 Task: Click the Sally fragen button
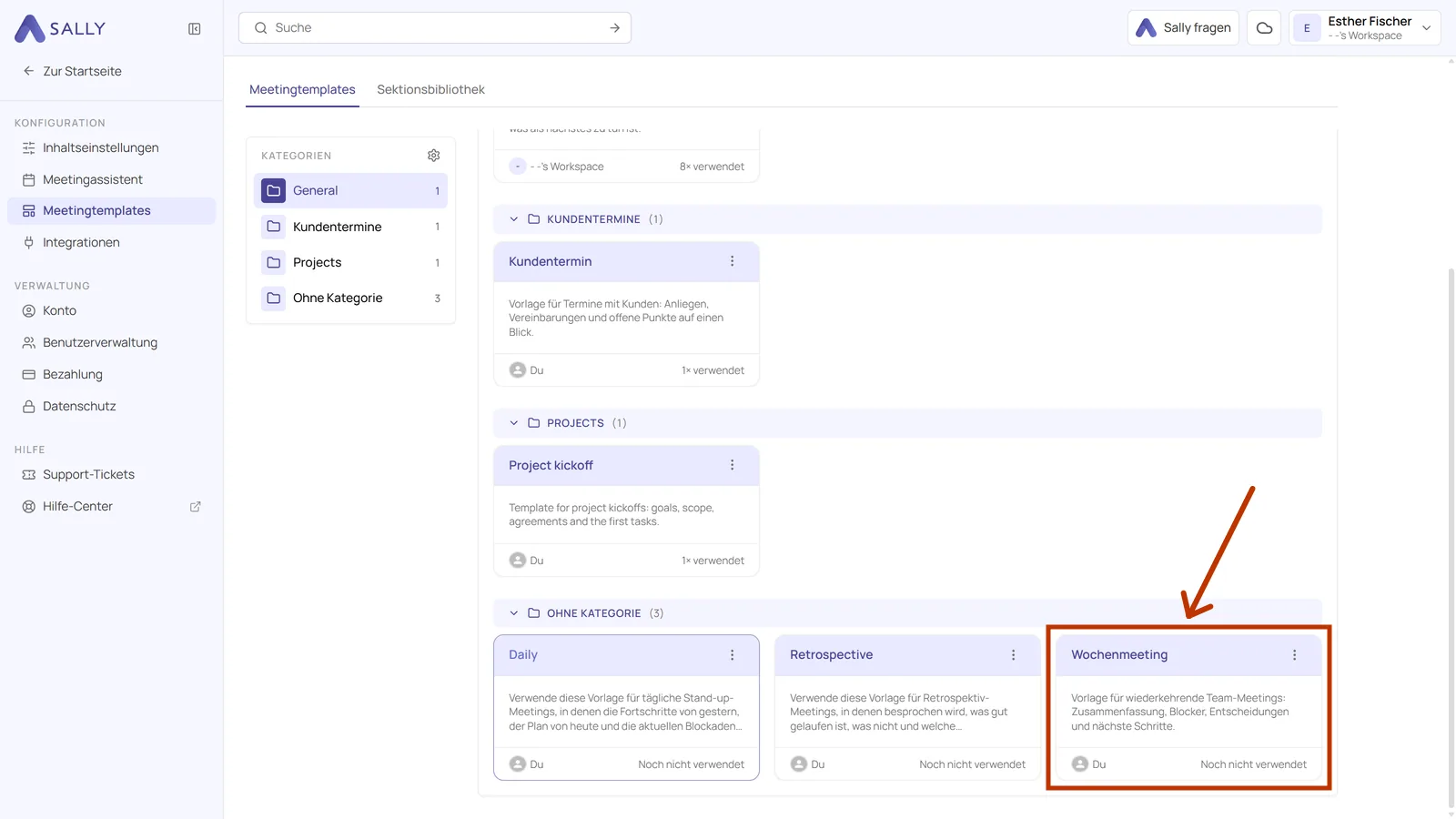click(1183, 28)
